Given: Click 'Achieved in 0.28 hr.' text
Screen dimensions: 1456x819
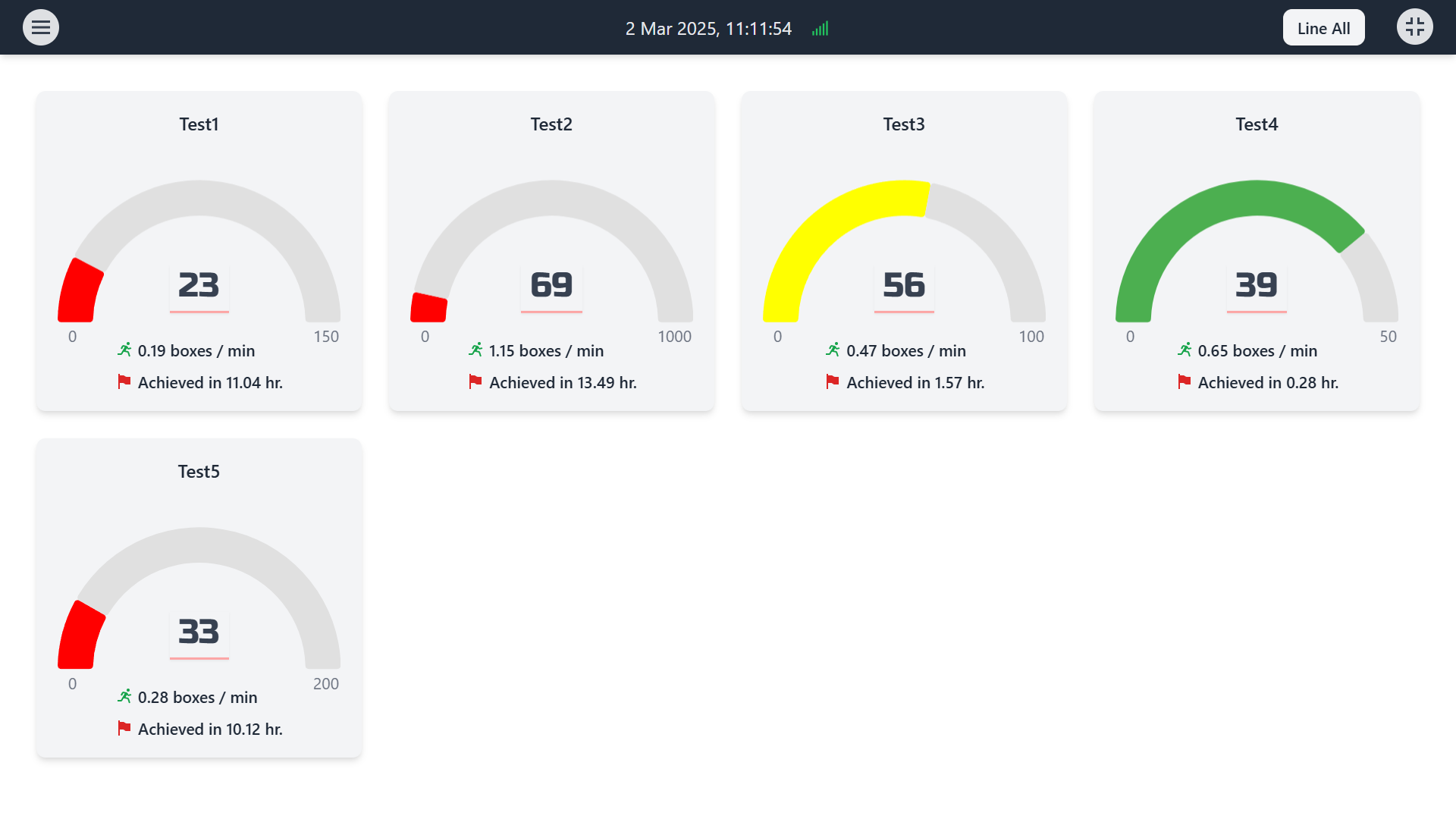Looking at the screenshot, I should [1268, 383].
